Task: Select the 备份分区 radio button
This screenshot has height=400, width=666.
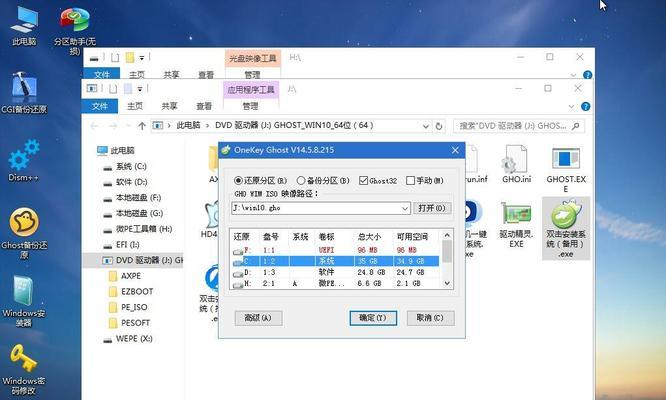Action: tap(323, 180)
